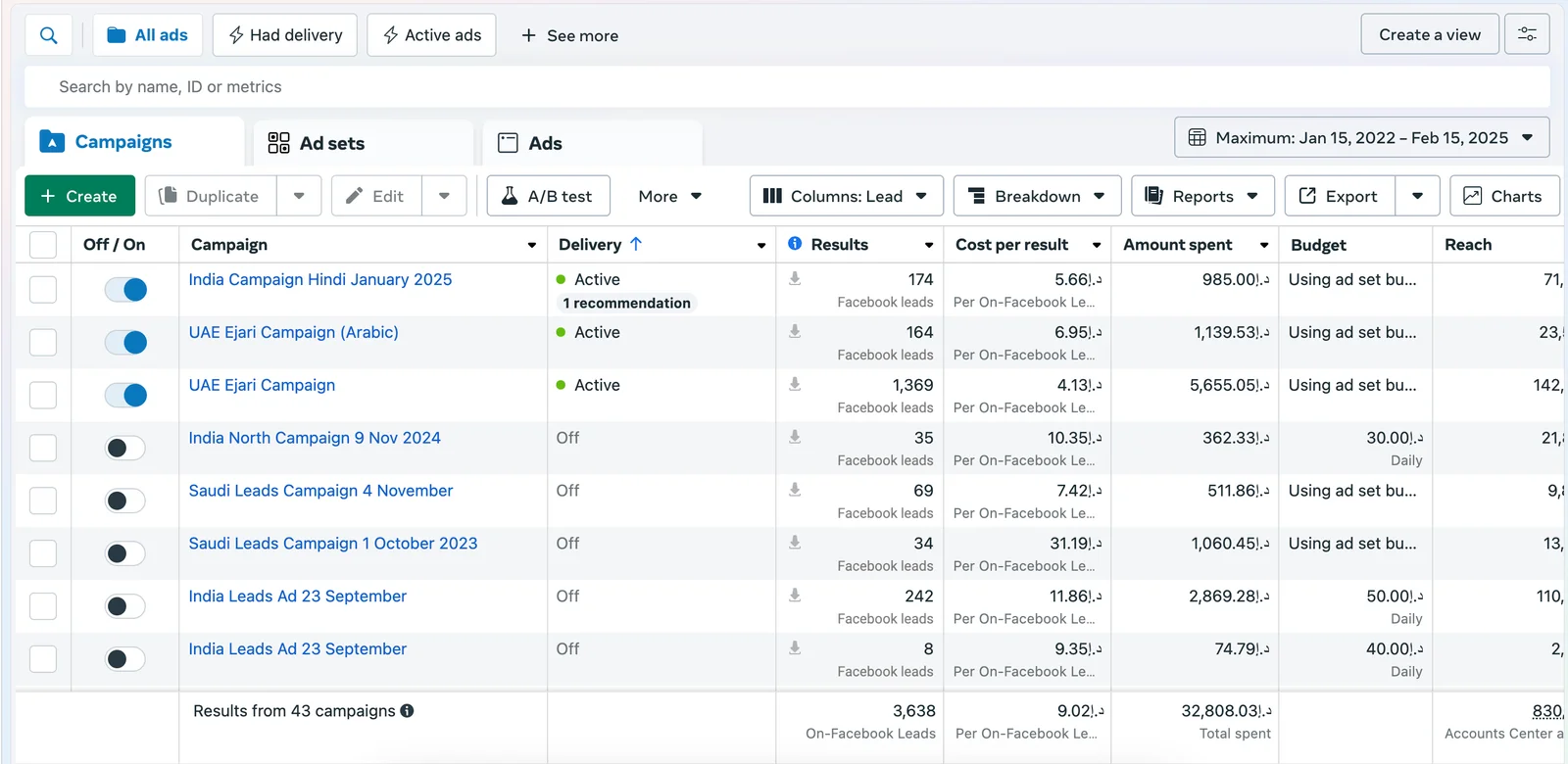Start an A/B test
Viewport: 1568px width, 764px height.
click(548, 196)
